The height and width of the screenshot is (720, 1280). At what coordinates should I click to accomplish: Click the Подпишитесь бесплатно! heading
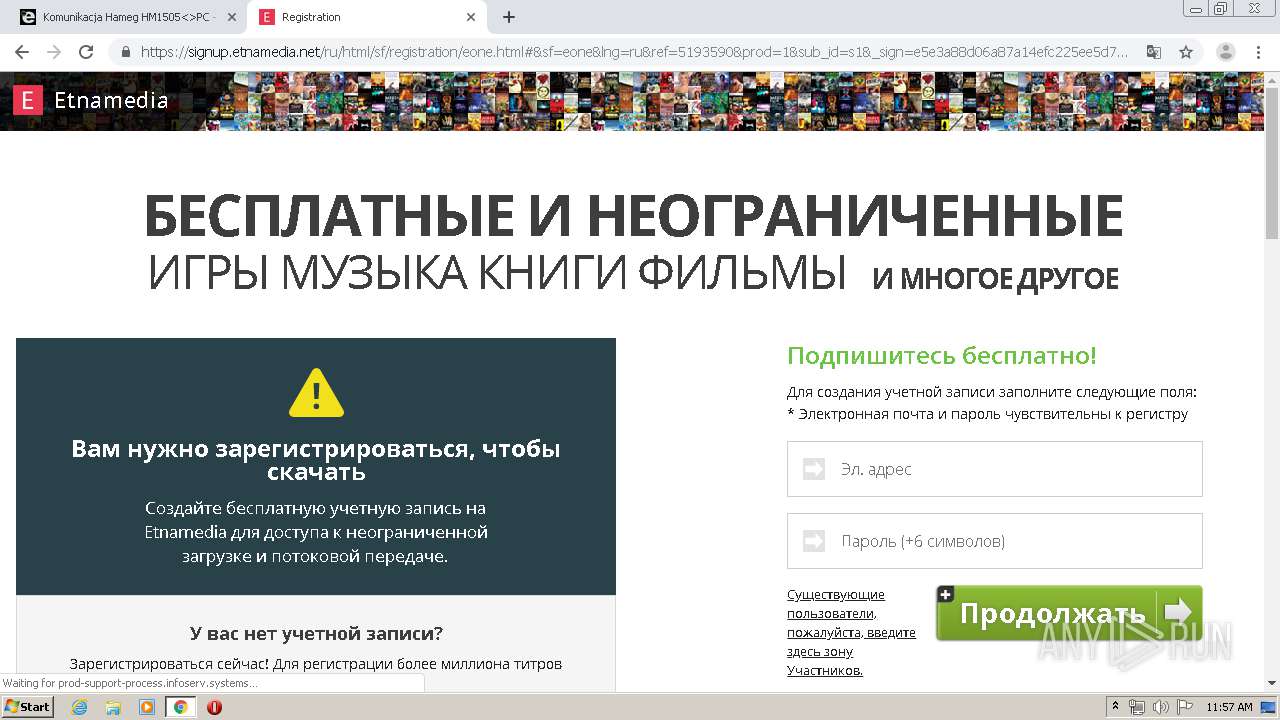tap(942, 356)
